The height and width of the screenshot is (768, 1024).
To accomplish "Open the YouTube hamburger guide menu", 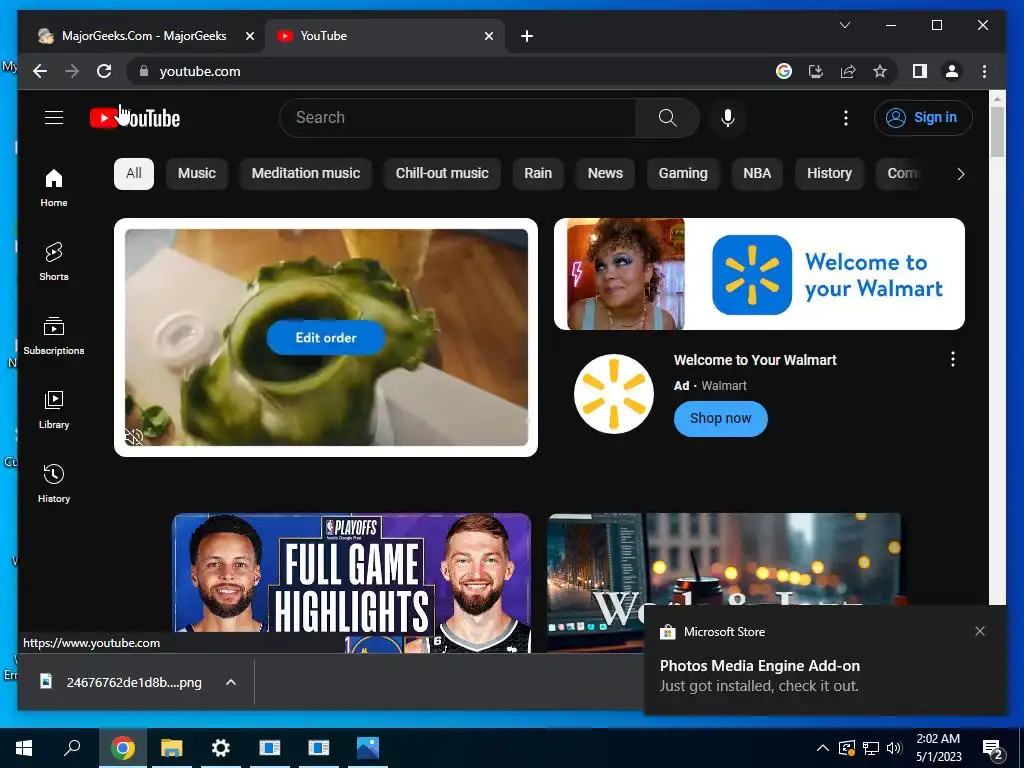I will (54, 118).
